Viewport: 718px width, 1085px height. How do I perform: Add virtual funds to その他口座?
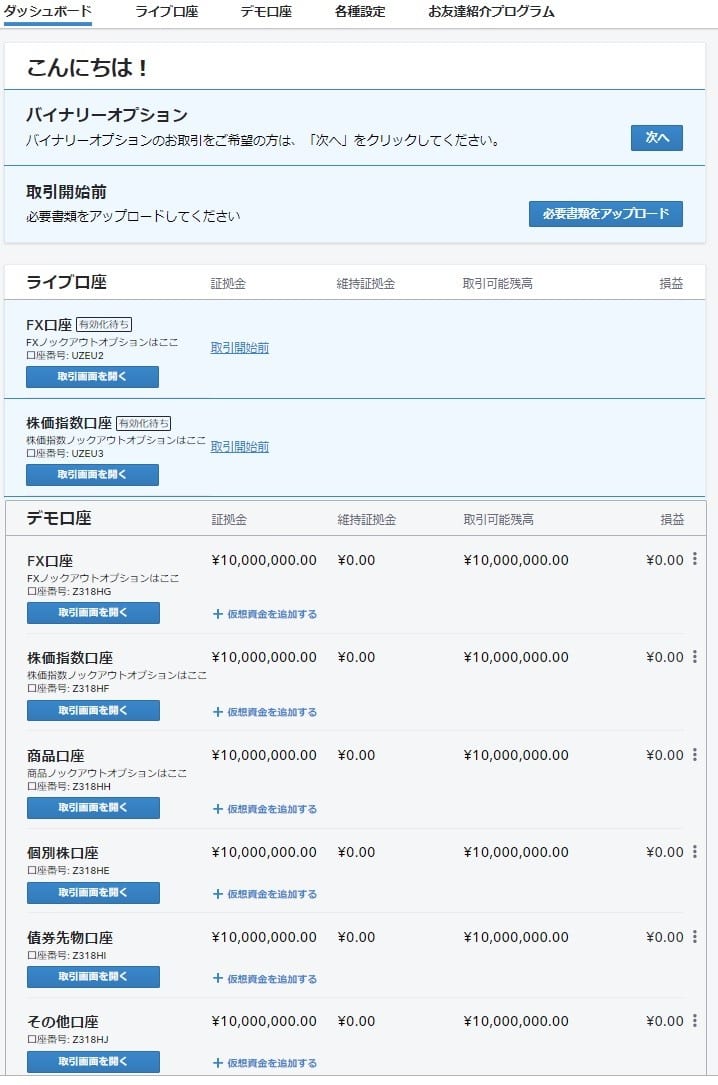point(265,1063)
